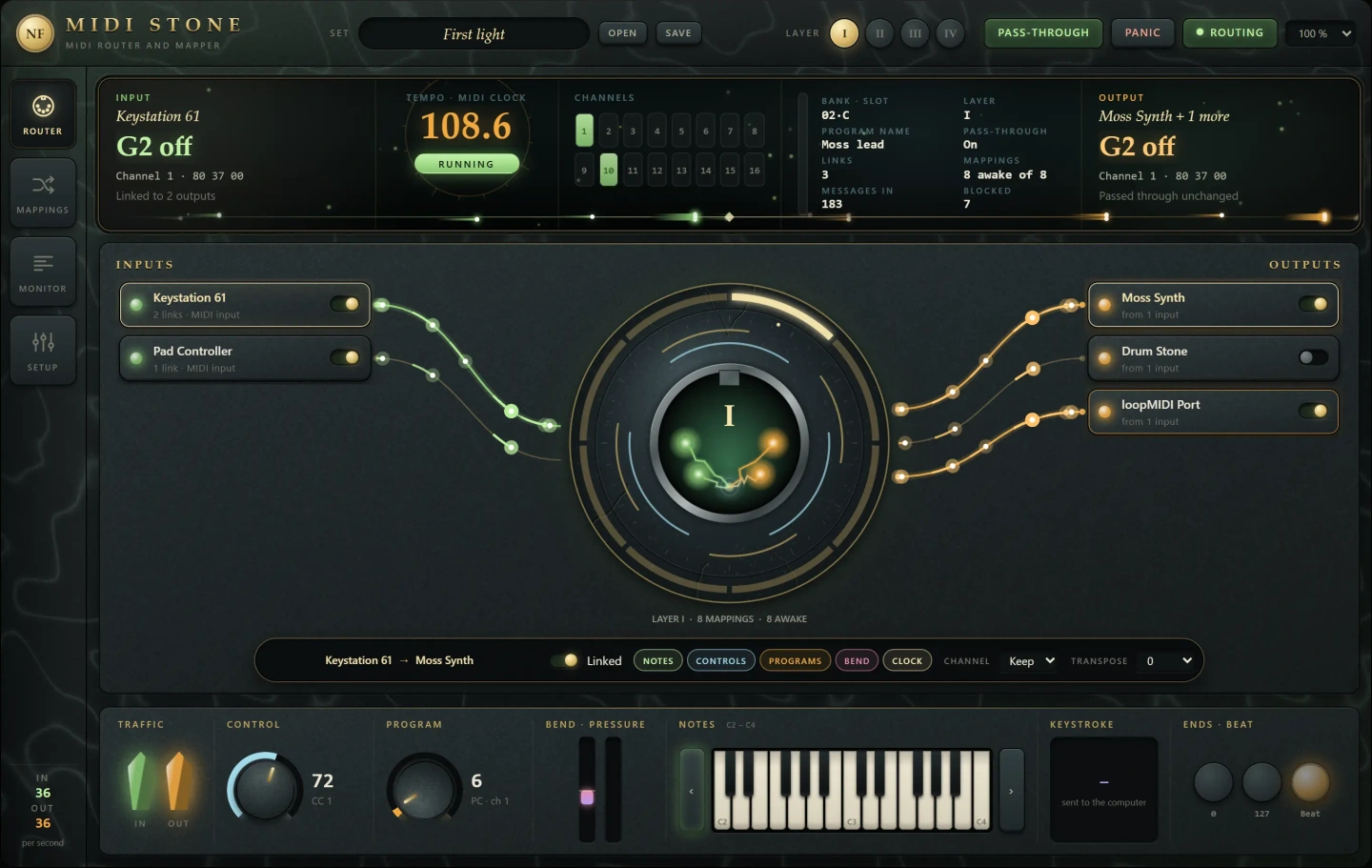The width and height of the screenshot is (1372, 868).
Task: Open the 100 % zoom dropdown
Action: (1321, 33)
